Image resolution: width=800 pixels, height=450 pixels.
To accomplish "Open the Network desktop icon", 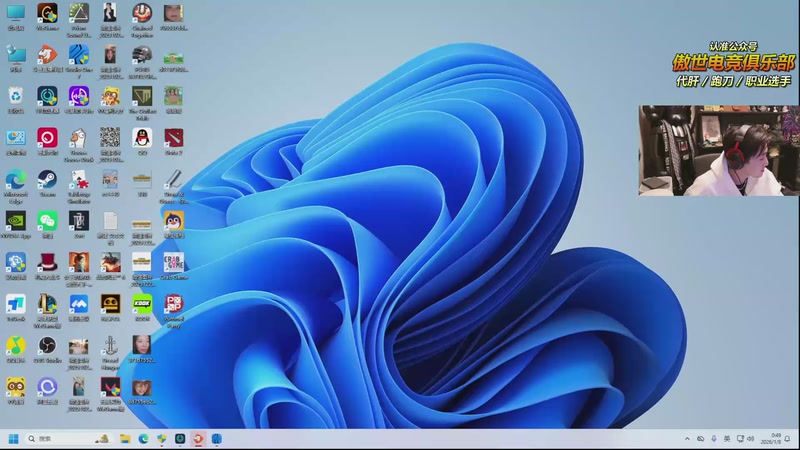I will (16, 55).
